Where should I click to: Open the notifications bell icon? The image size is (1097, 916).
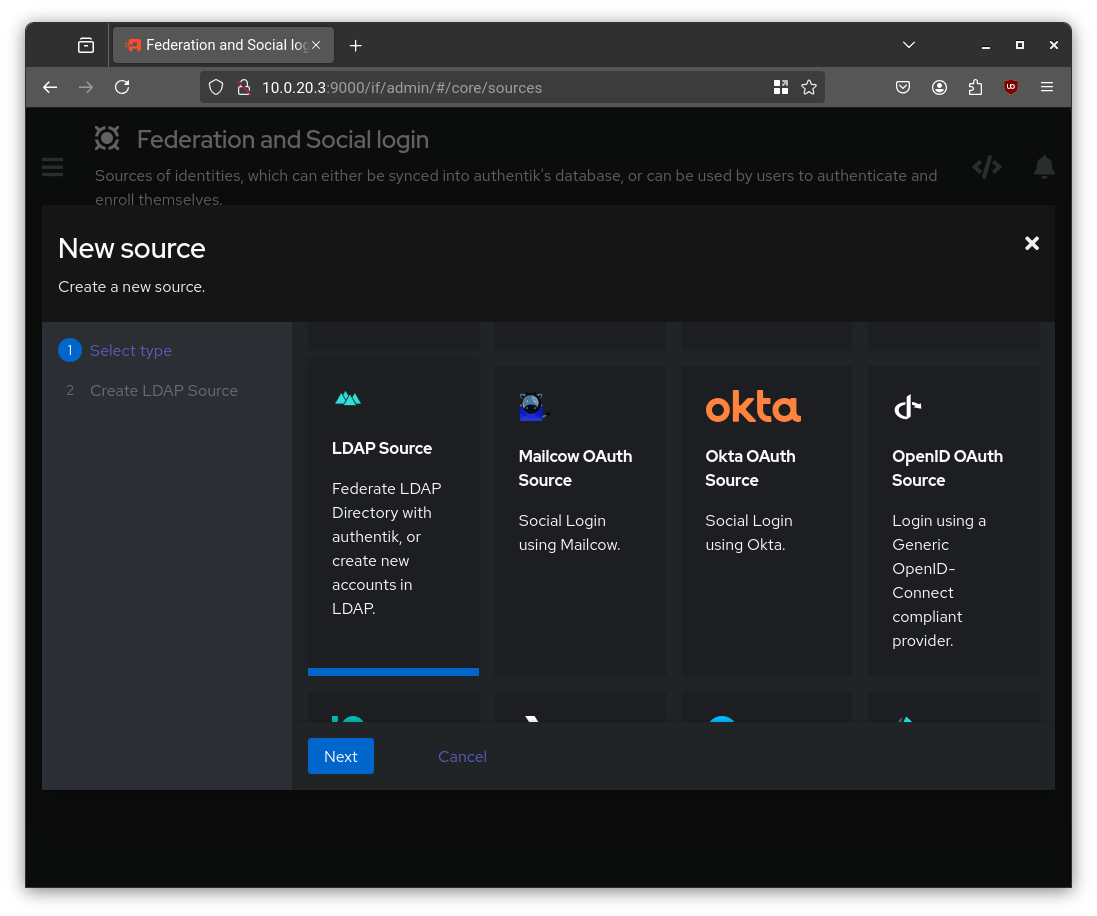[1045, 167]
